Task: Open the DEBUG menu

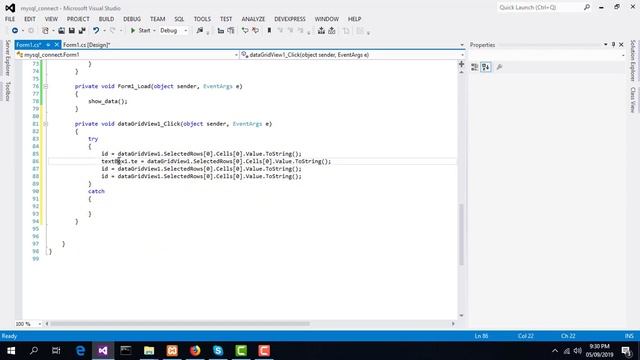Action: click(x=132, y=19)
